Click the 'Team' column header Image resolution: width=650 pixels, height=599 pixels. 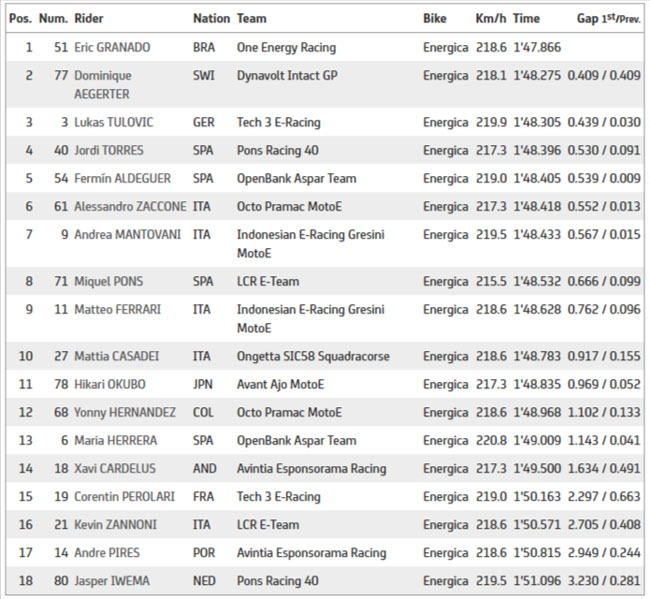[252, 19]
